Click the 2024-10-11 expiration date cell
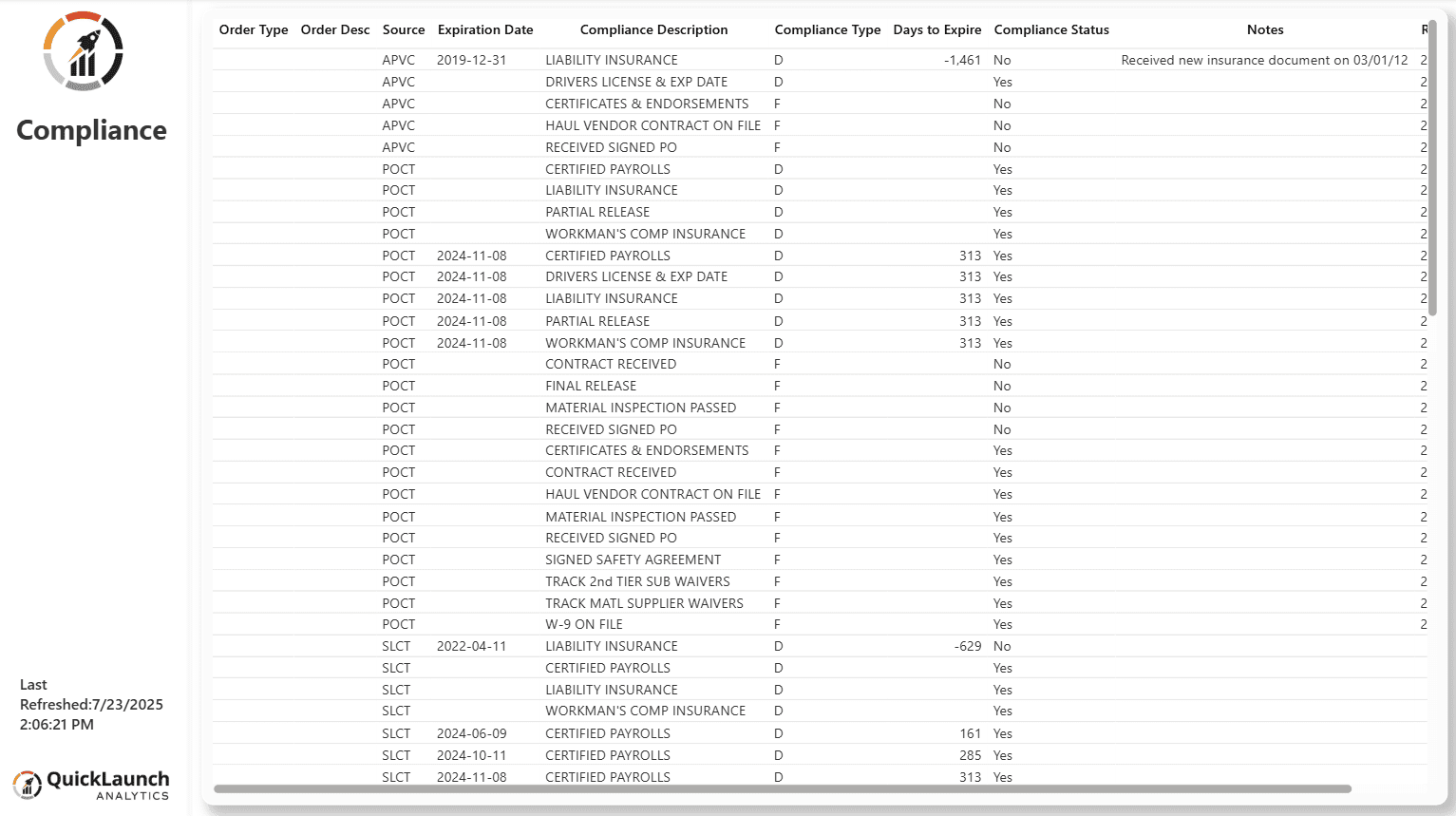 tap(472, 755)
